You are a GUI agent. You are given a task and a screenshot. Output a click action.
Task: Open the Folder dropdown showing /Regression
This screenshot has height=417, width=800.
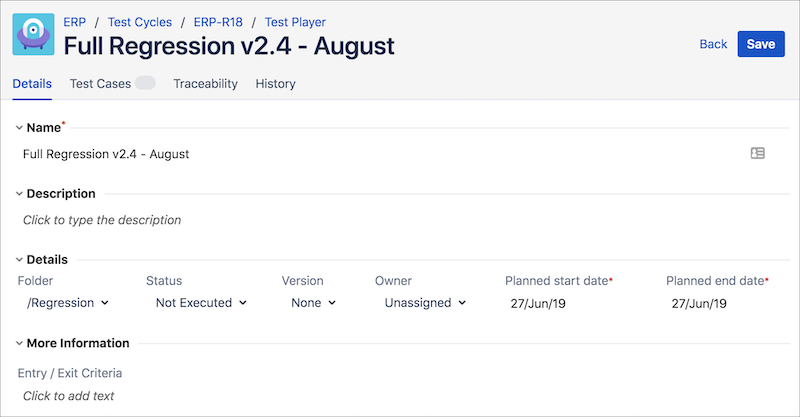68,303
